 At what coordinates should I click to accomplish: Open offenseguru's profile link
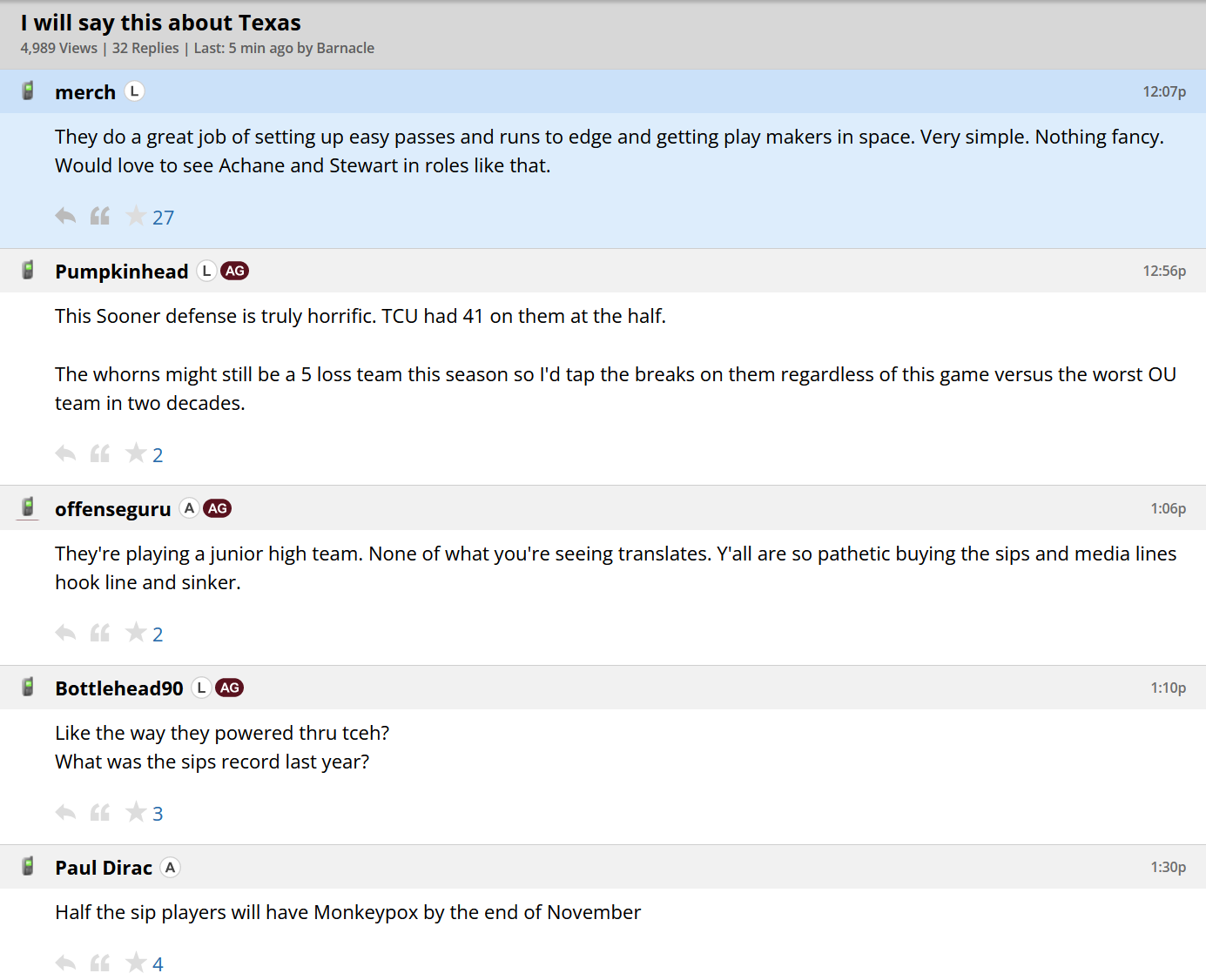tap(112, 509)
